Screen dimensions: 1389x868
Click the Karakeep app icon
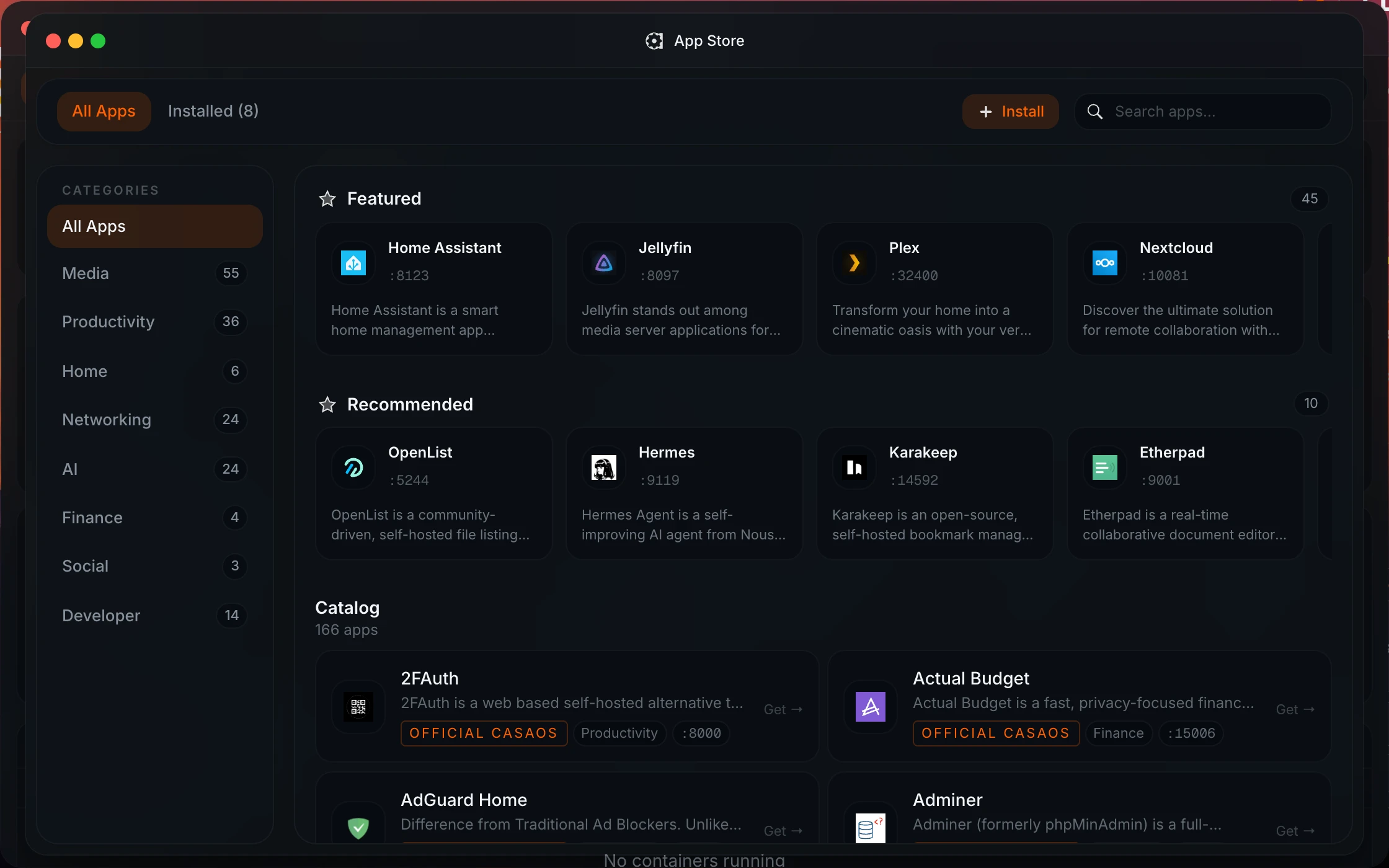click(854, 467)
